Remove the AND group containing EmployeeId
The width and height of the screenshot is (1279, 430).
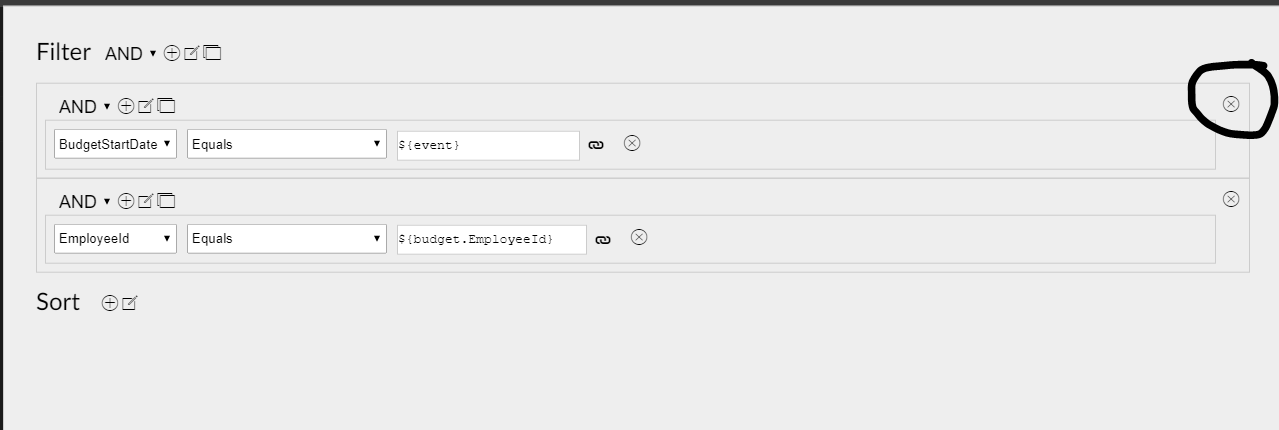pos(1231,199)
